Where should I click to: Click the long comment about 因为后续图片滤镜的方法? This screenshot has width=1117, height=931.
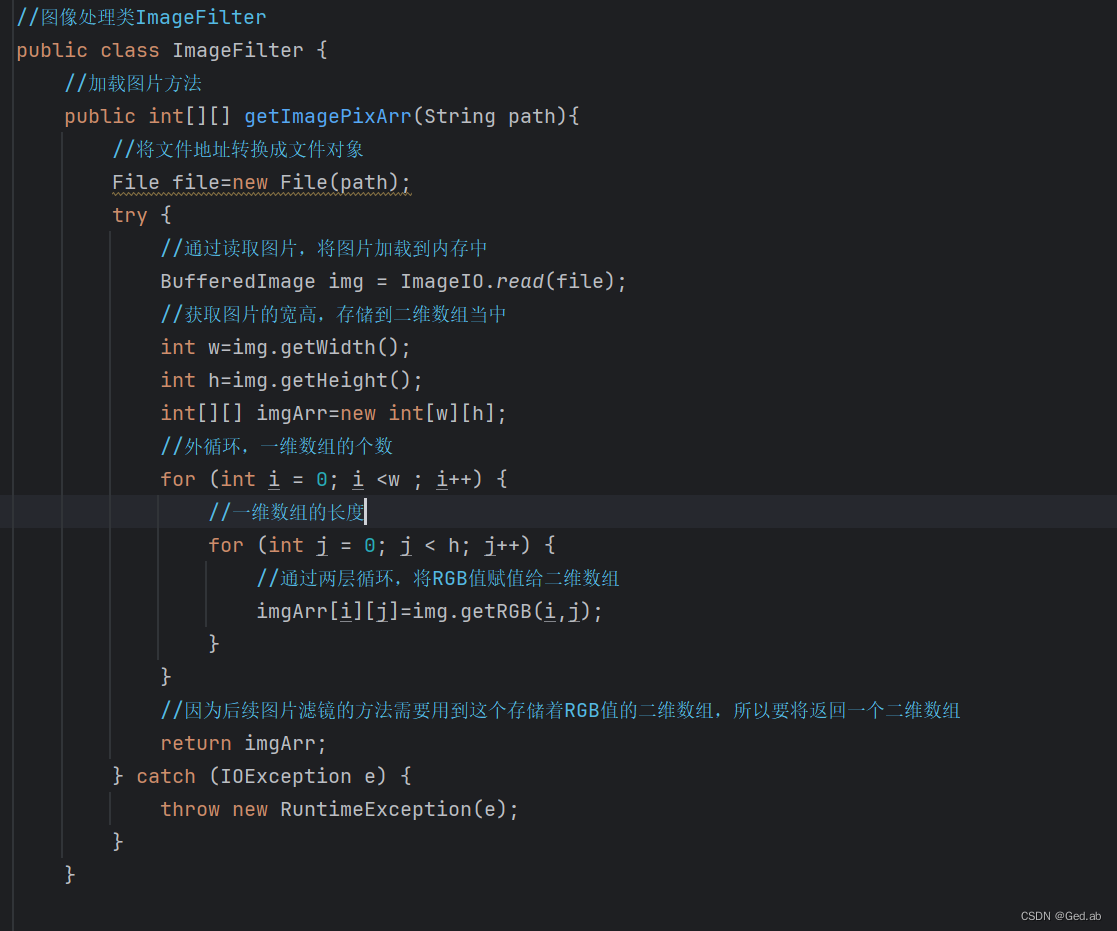coord(561,710)
